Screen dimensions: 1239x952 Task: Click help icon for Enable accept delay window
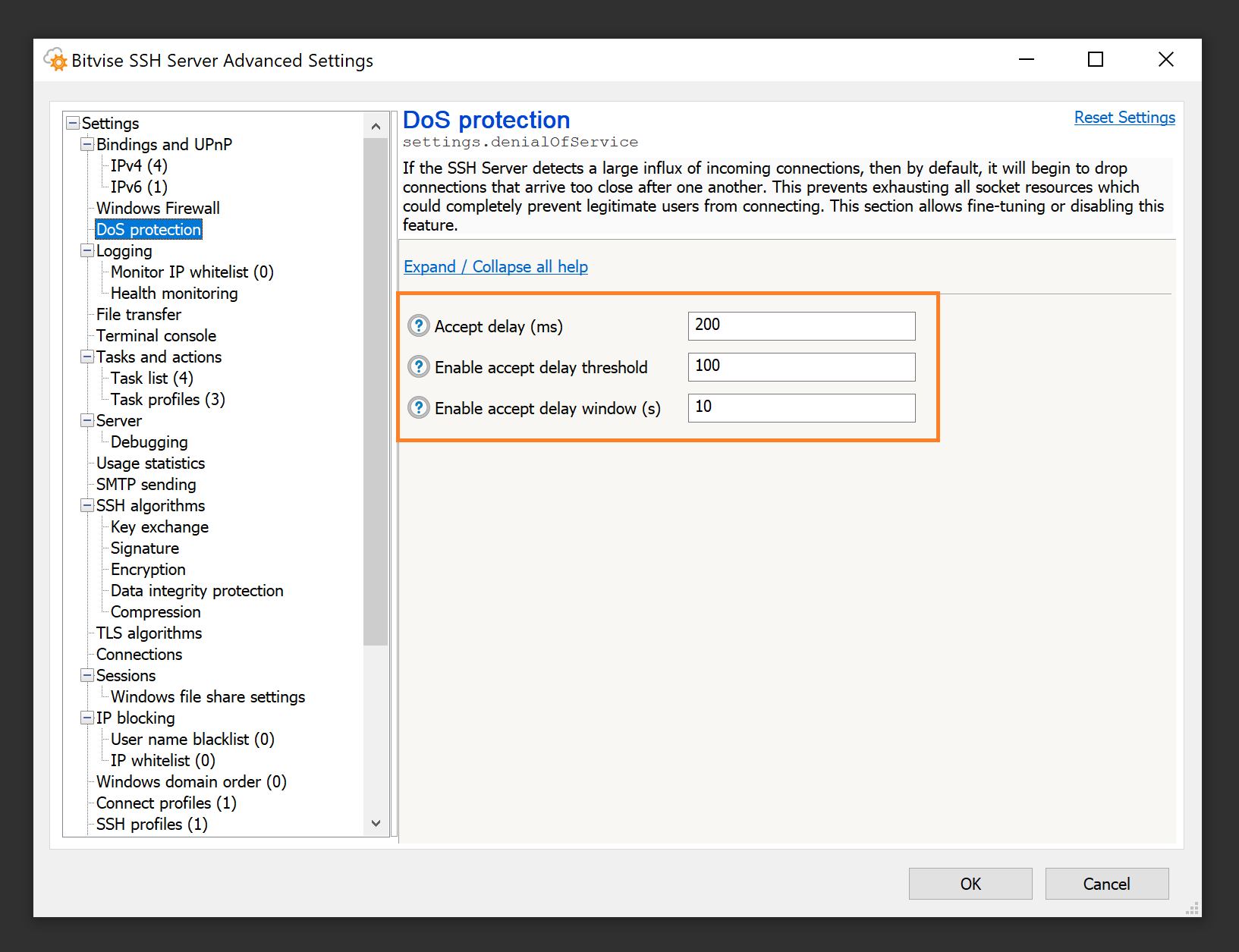point(418,408)
